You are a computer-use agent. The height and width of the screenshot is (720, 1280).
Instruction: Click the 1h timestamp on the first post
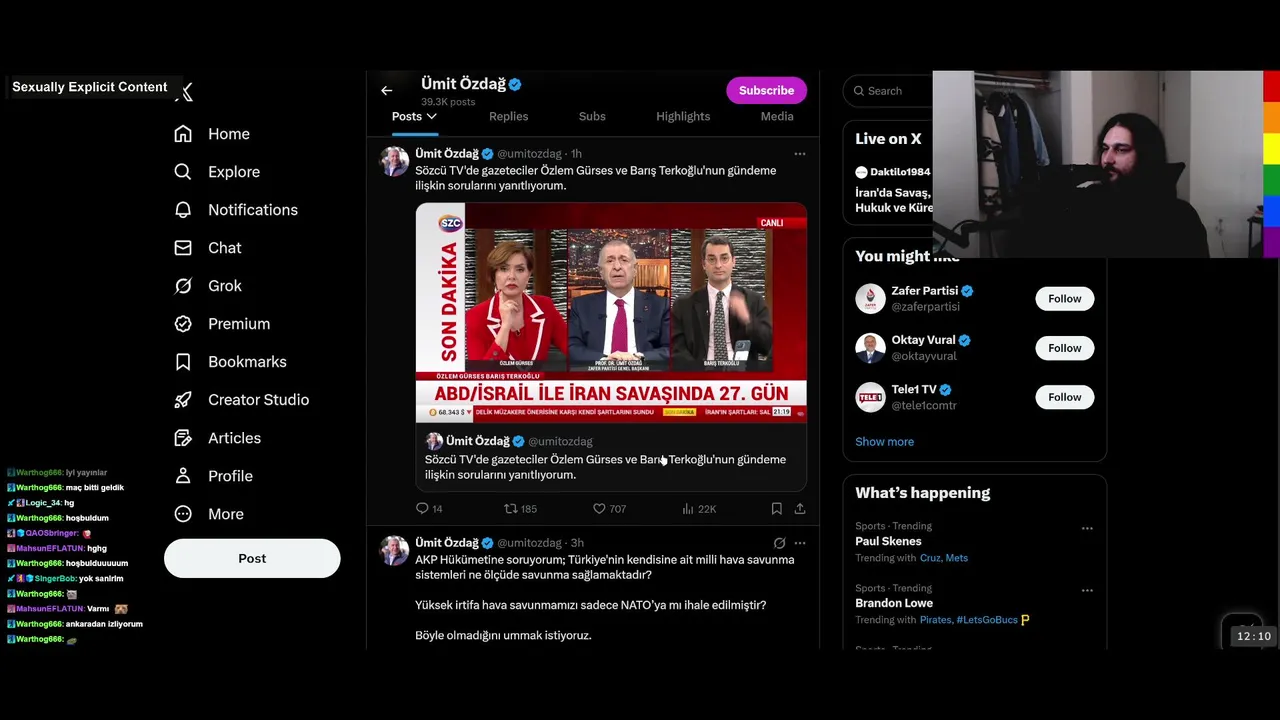576,154
